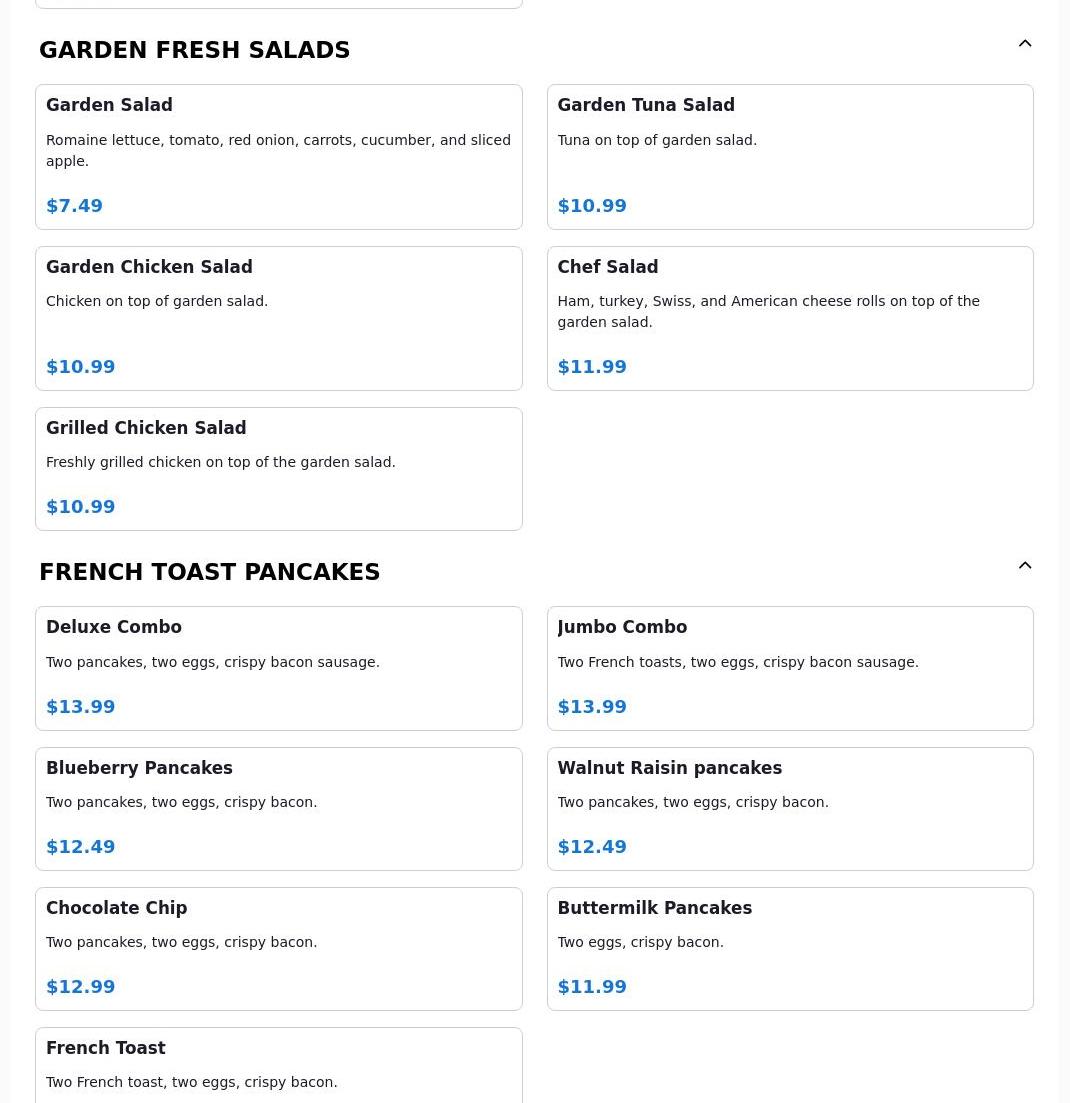Collapse the French Toast Pancakes section chevron

click(1025, 566)
